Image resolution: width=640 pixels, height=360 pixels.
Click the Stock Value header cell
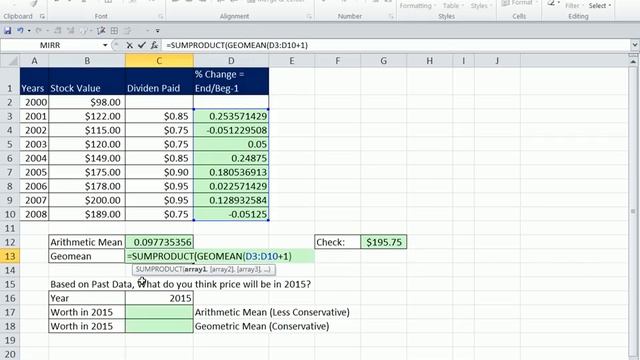87,82
